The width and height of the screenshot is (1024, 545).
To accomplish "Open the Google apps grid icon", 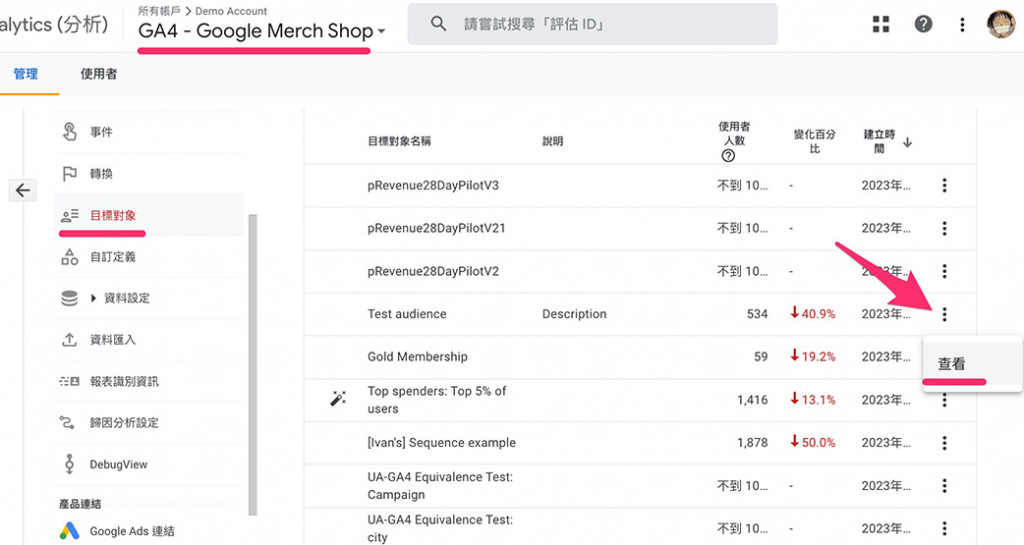I will [x=881, y=24].
